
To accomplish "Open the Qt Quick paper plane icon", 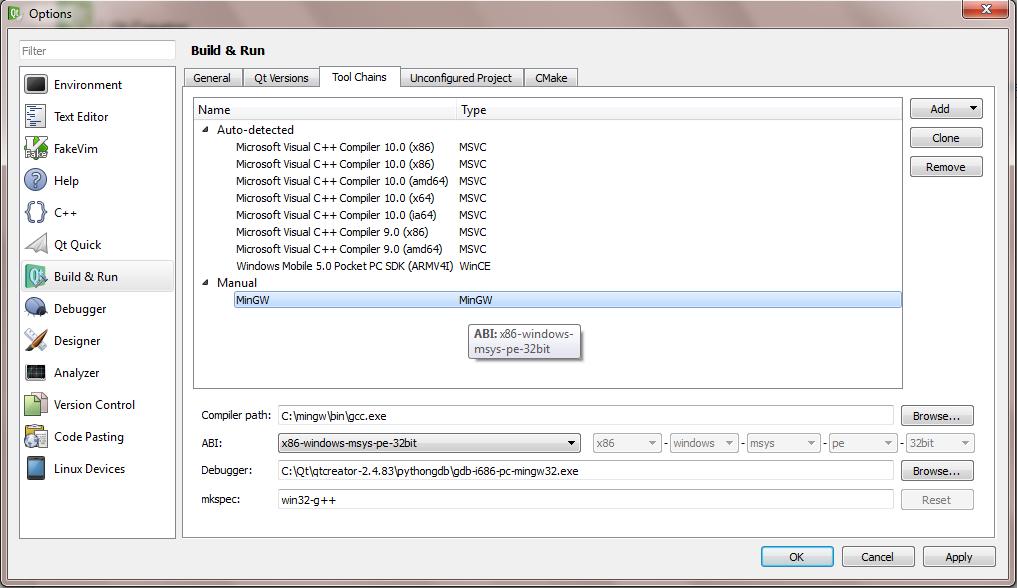I will click(x=36, y=244).
